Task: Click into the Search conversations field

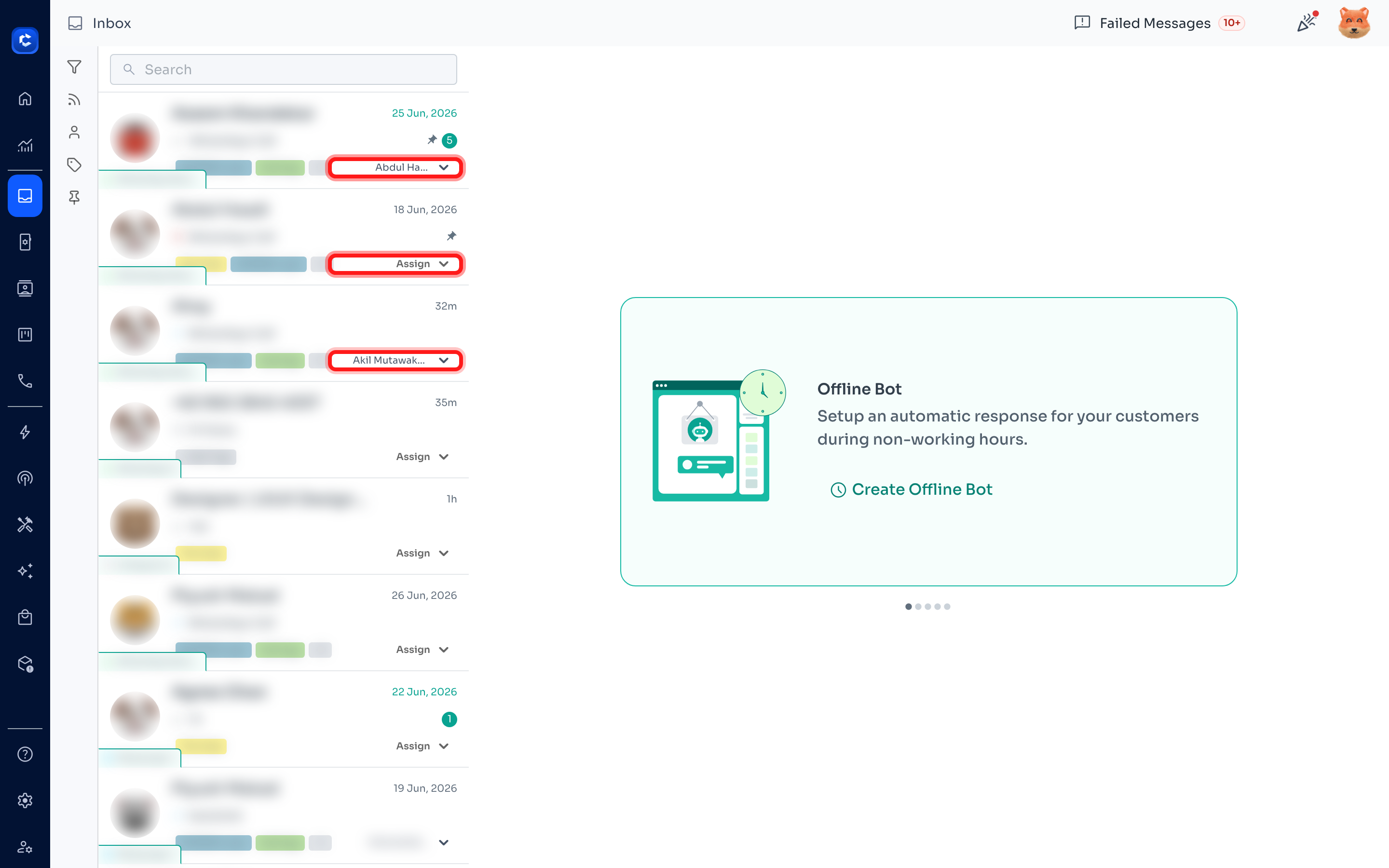Action: click(284, 69)
